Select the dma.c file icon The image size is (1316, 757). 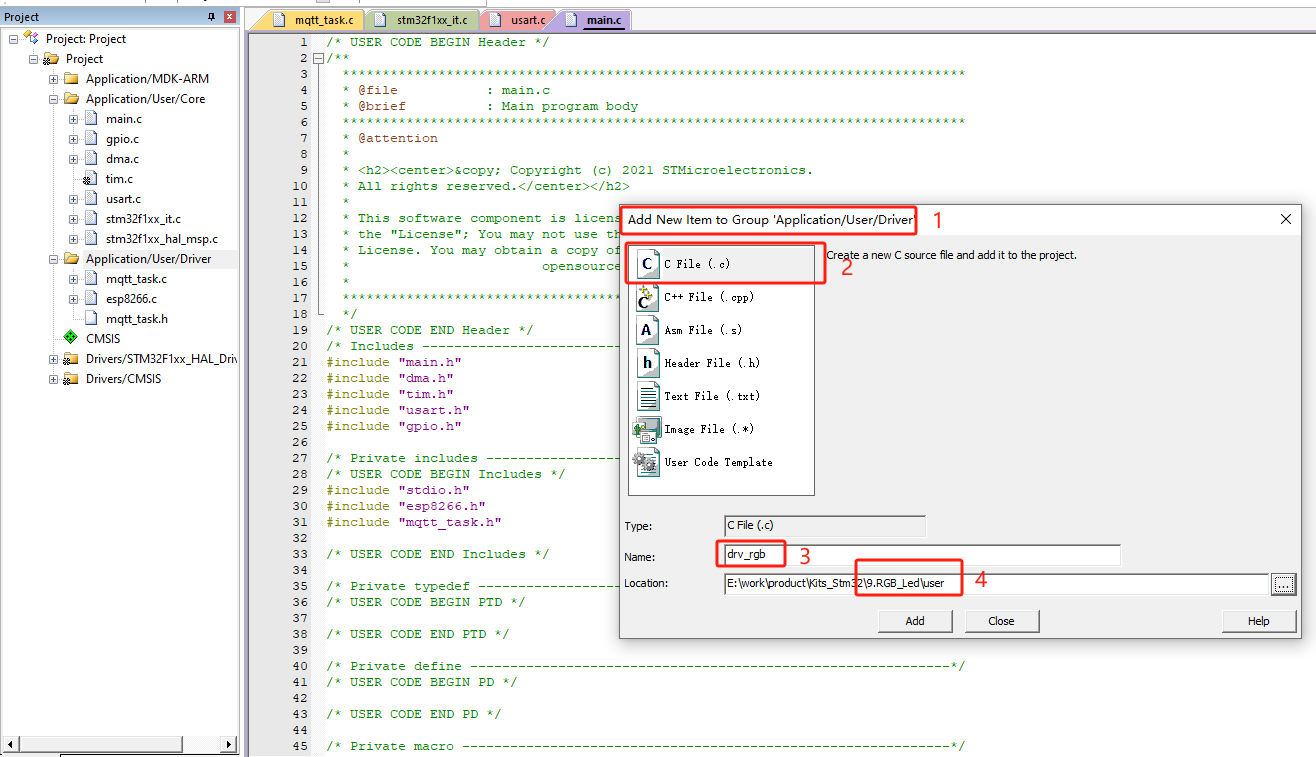point(91,159)
